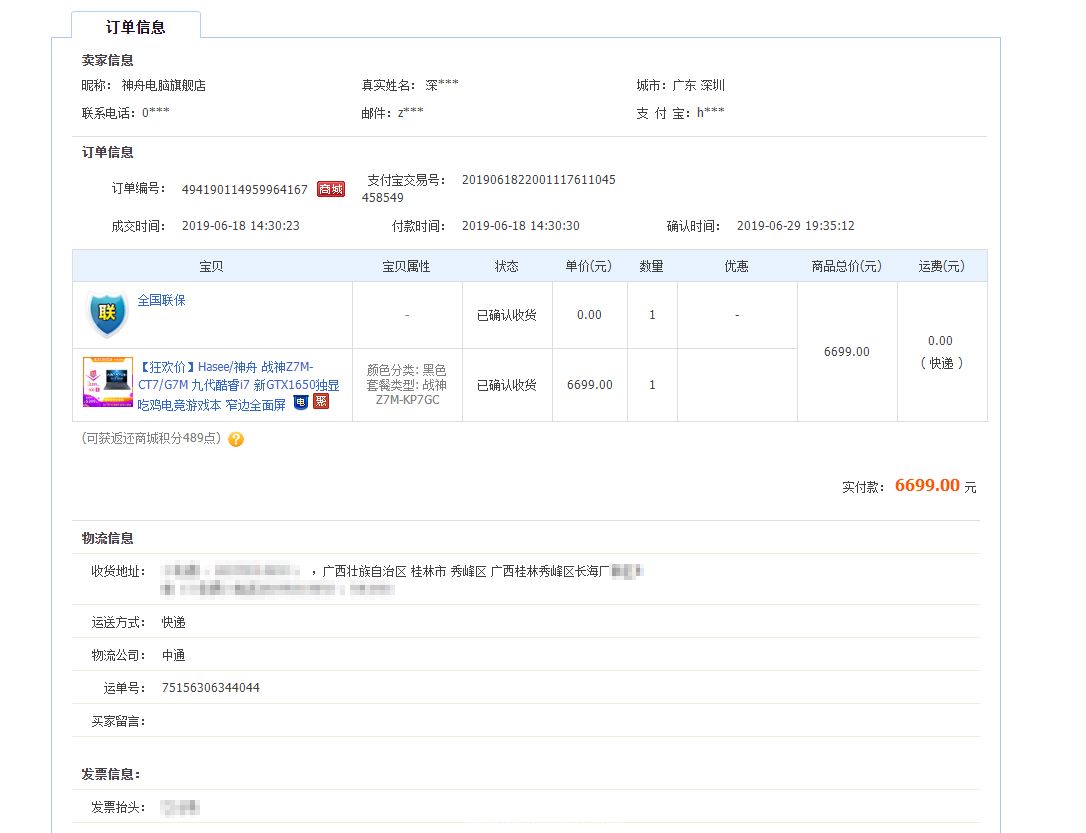Open the 全国联保 link
The height and width of the screenshot is (833, 1086).
161,300
